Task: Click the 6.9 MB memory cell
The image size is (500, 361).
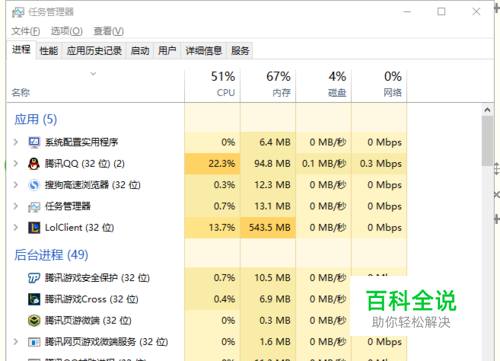Action: coord(268,299)
